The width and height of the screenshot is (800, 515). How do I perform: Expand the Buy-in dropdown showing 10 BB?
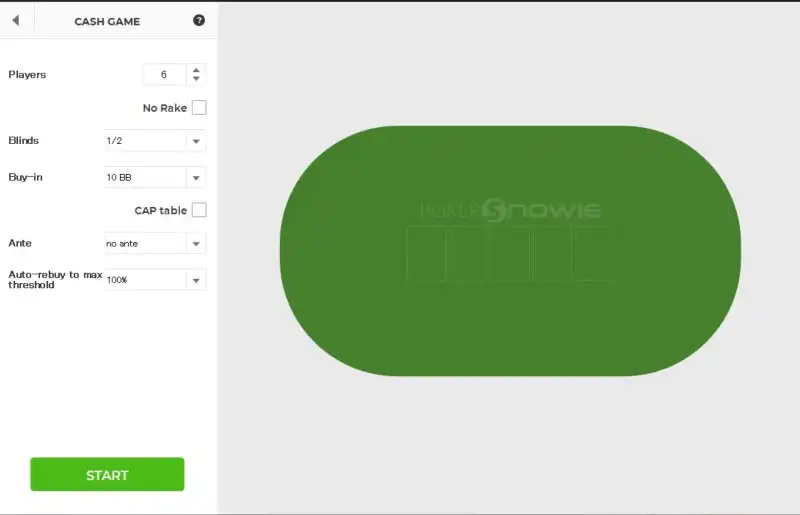click(154, 177)
